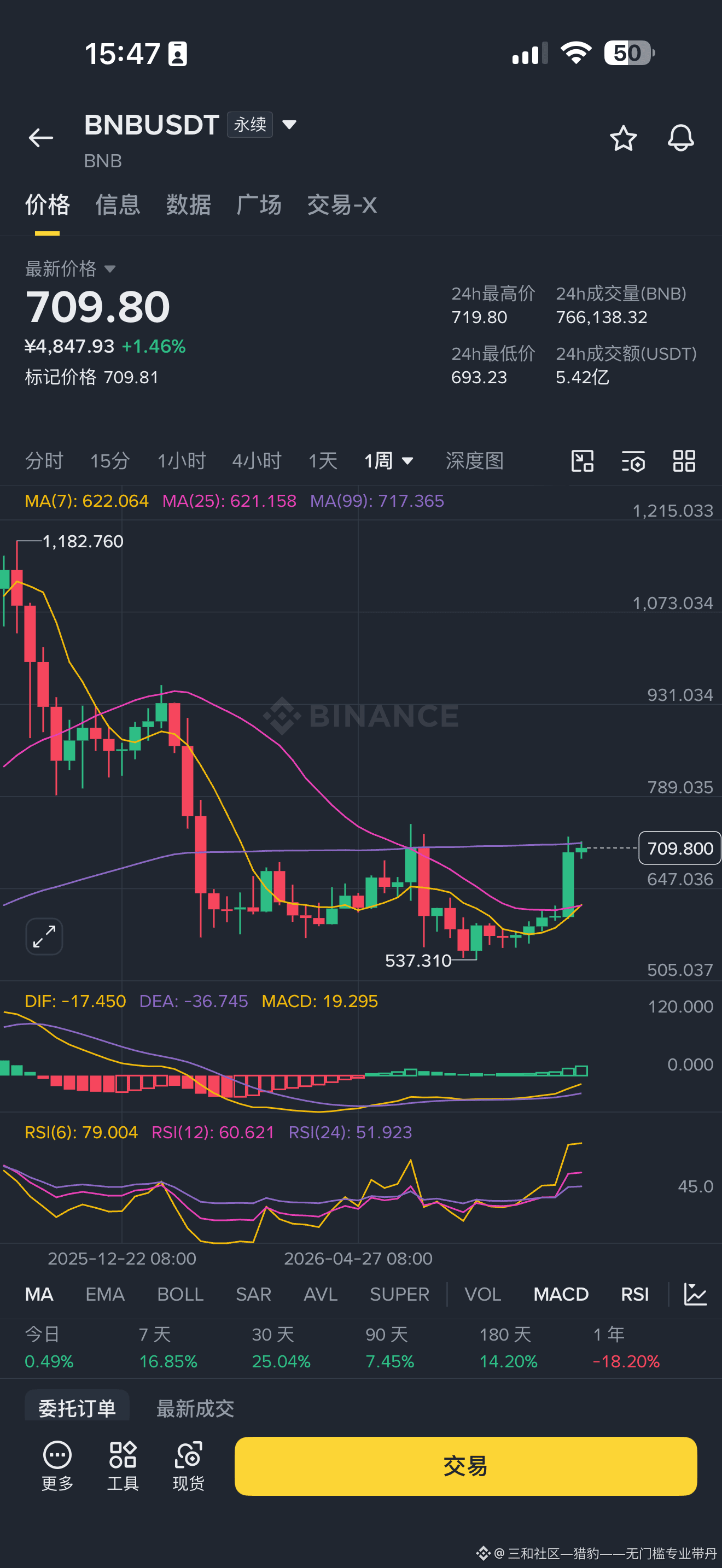This screenshot has height=1568, width=722.
Task: Toggle the AVL indicator
Action: click(x=321, y=1294)
